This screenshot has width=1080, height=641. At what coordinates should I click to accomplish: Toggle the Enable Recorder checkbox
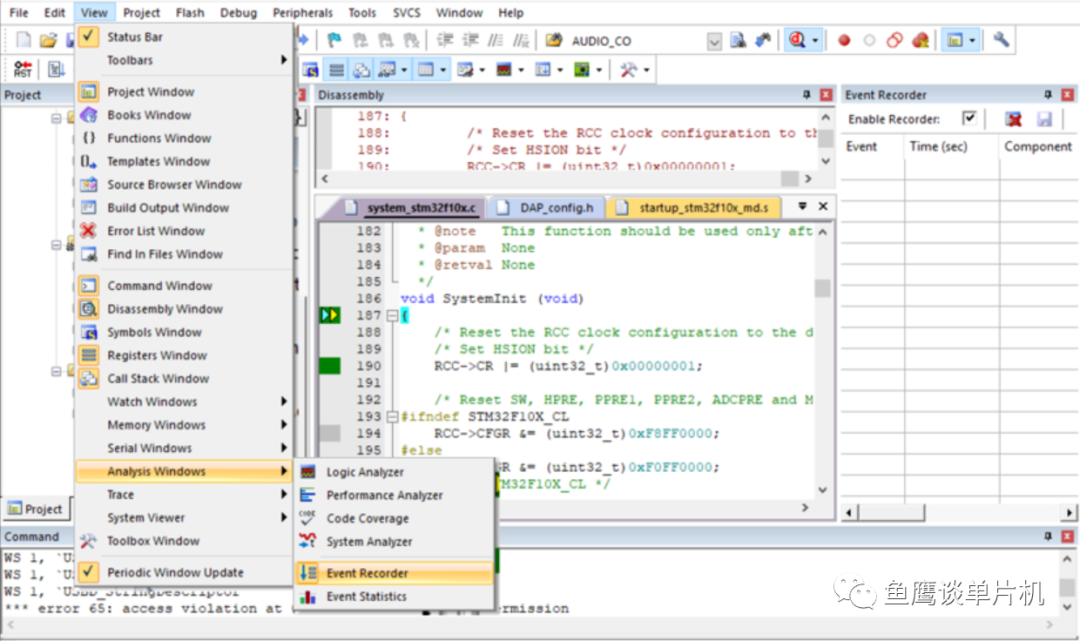[969, 118]
